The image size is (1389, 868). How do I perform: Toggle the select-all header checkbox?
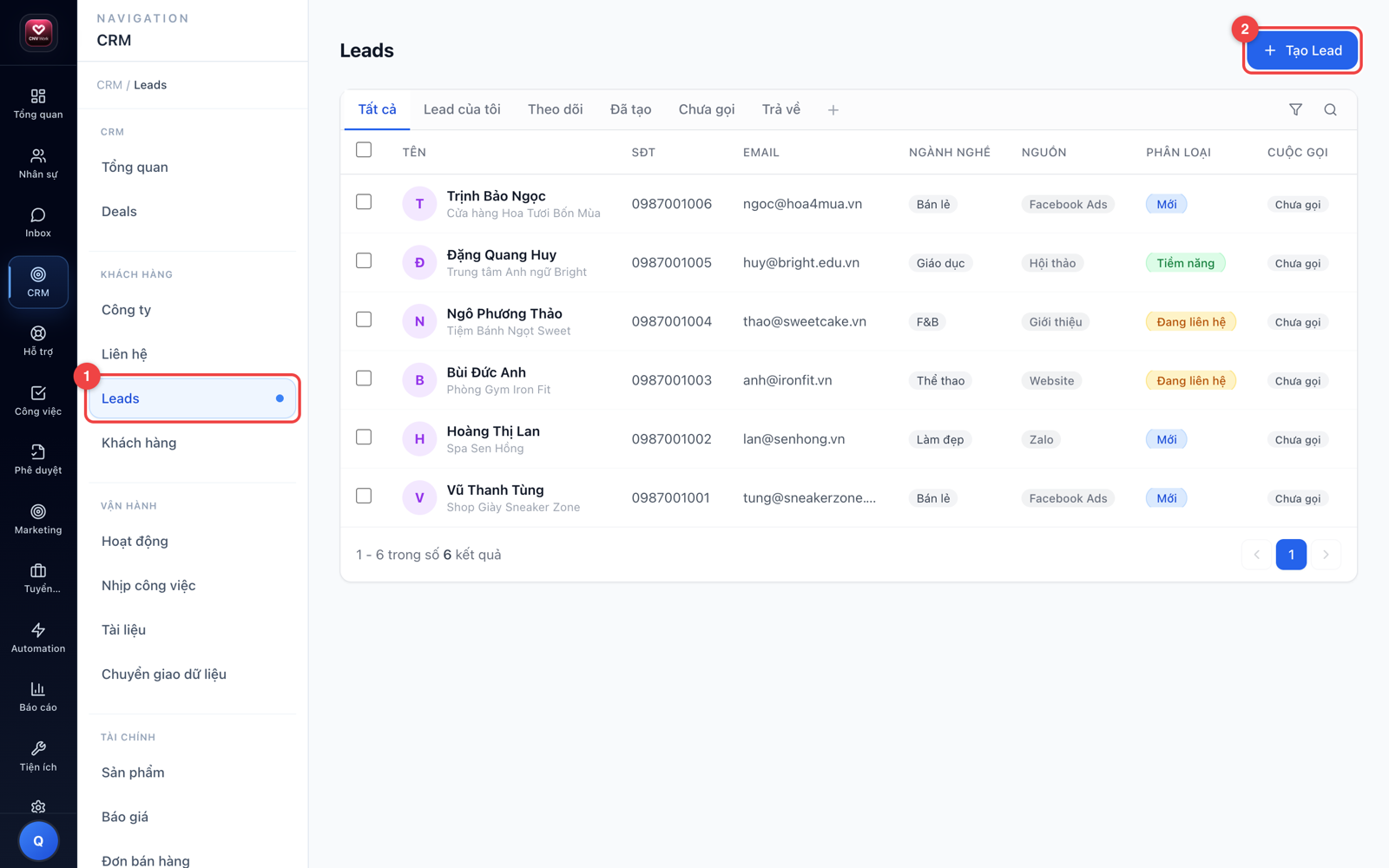pyautogui.click(x=364, y=150)
